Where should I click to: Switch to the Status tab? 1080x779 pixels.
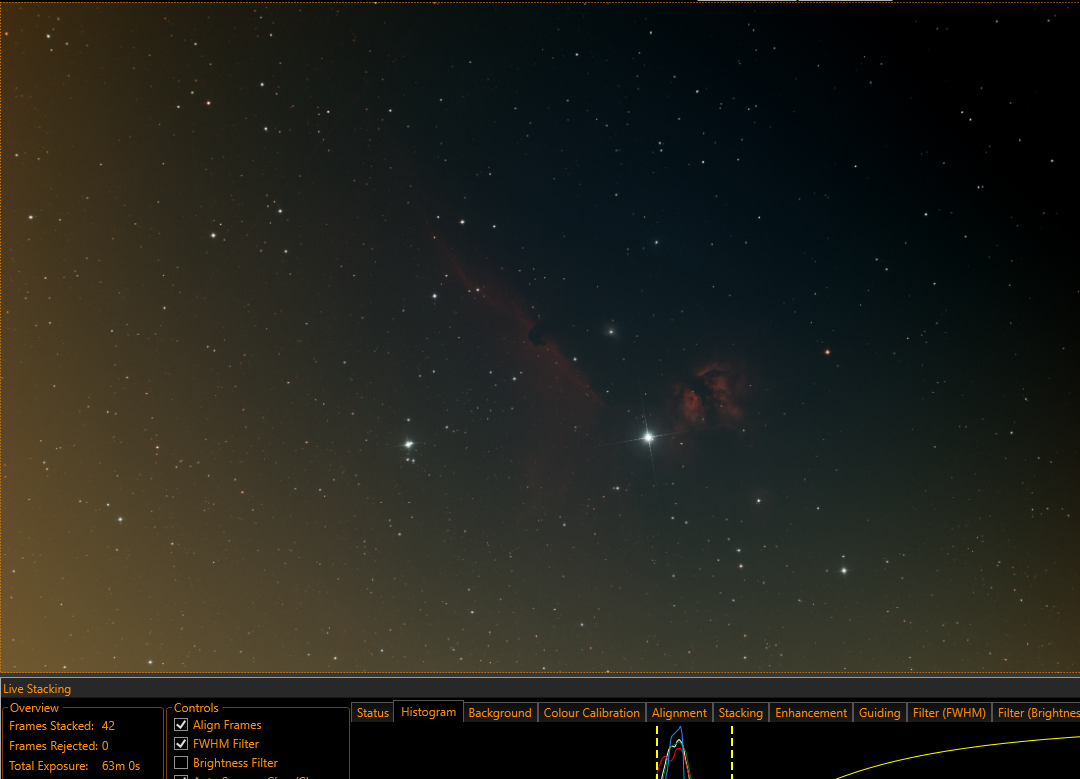point(373,713)
